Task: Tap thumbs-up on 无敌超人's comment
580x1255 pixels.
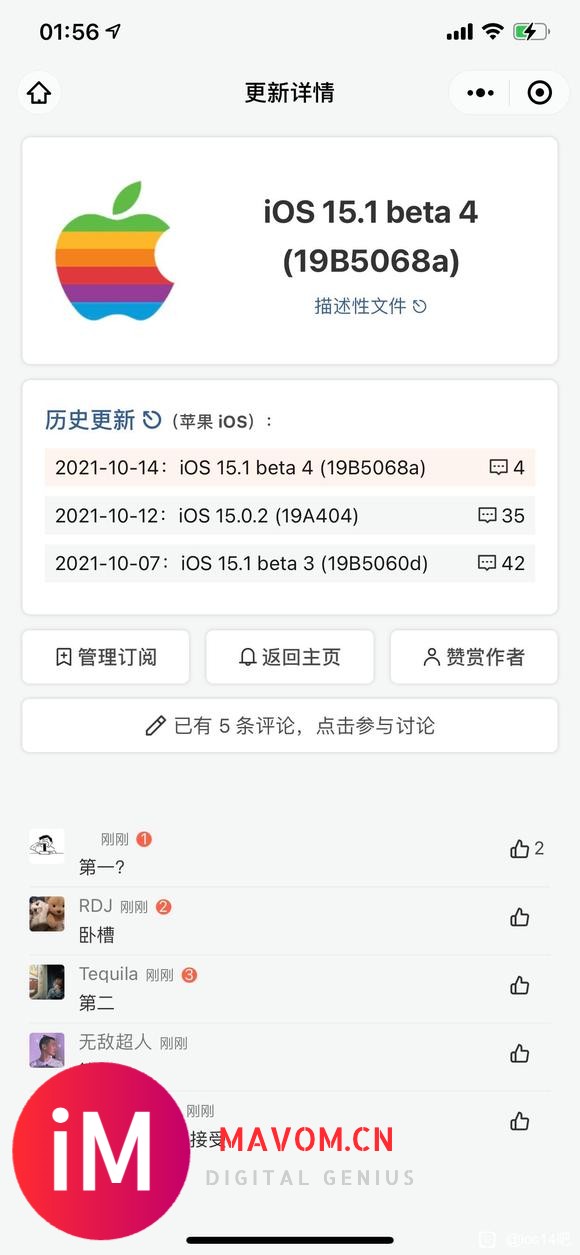Action: coord(520,1053)
